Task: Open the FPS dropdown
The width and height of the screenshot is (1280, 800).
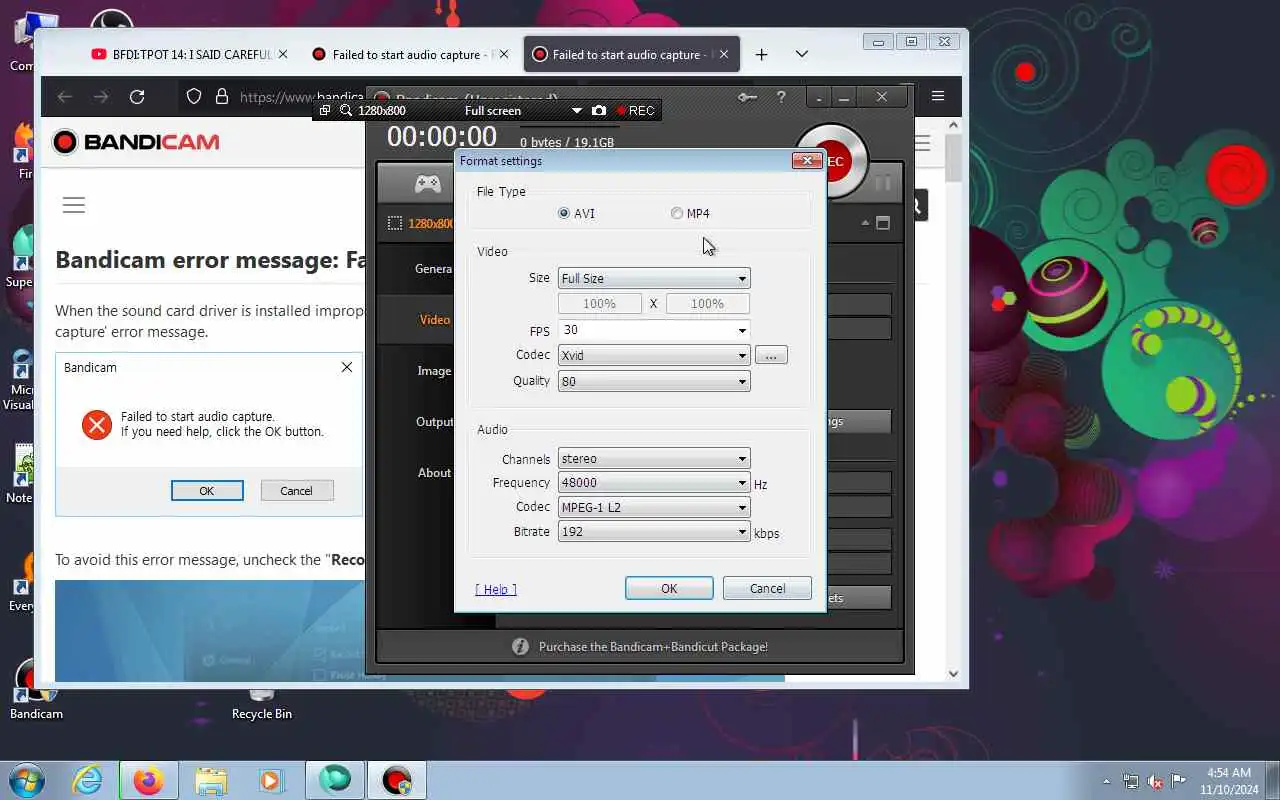Action: coord(654,330)
